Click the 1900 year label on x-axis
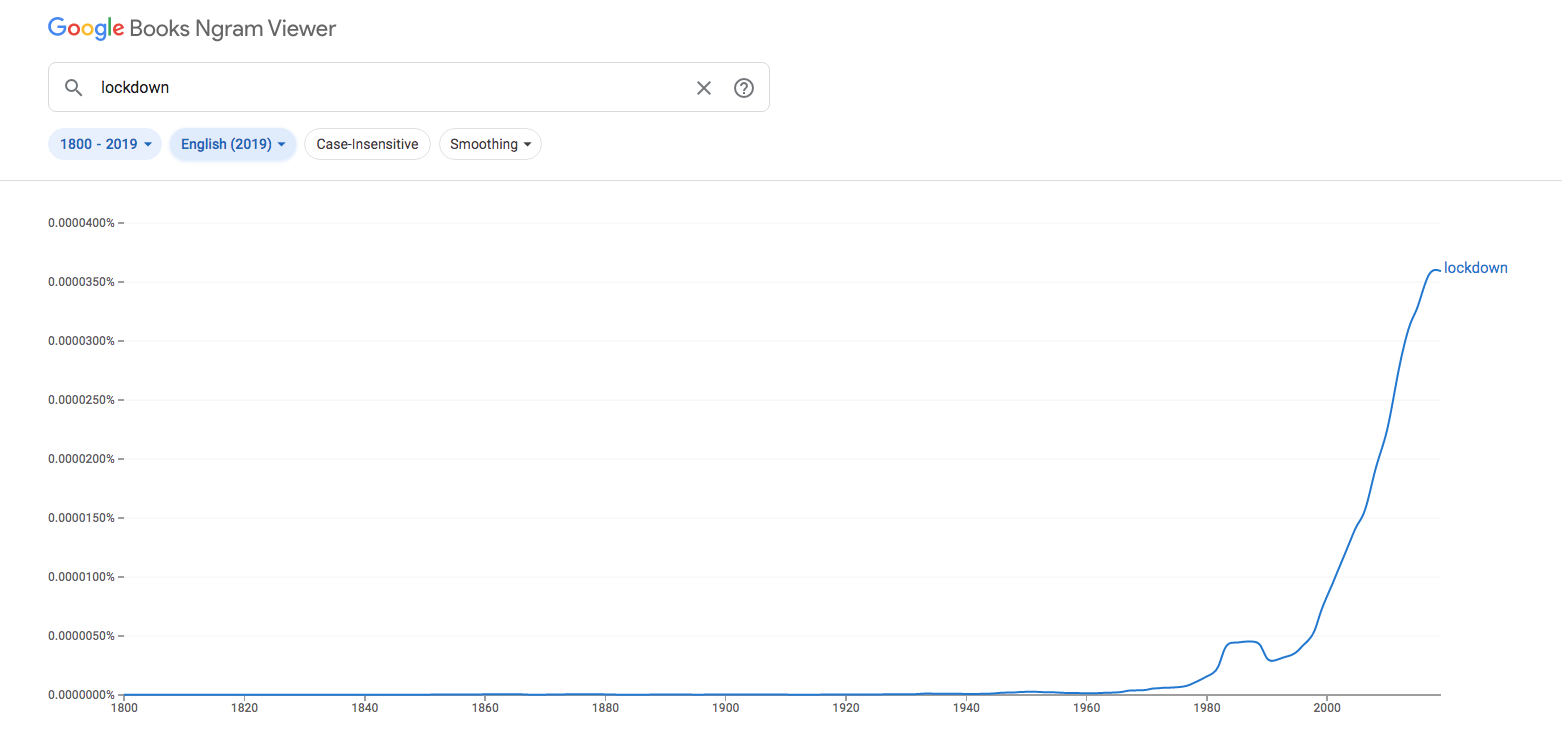 [725, 708]
